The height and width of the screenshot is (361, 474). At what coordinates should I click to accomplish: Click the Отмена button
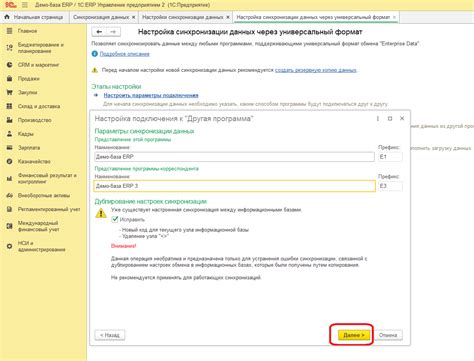click(388, 335)
